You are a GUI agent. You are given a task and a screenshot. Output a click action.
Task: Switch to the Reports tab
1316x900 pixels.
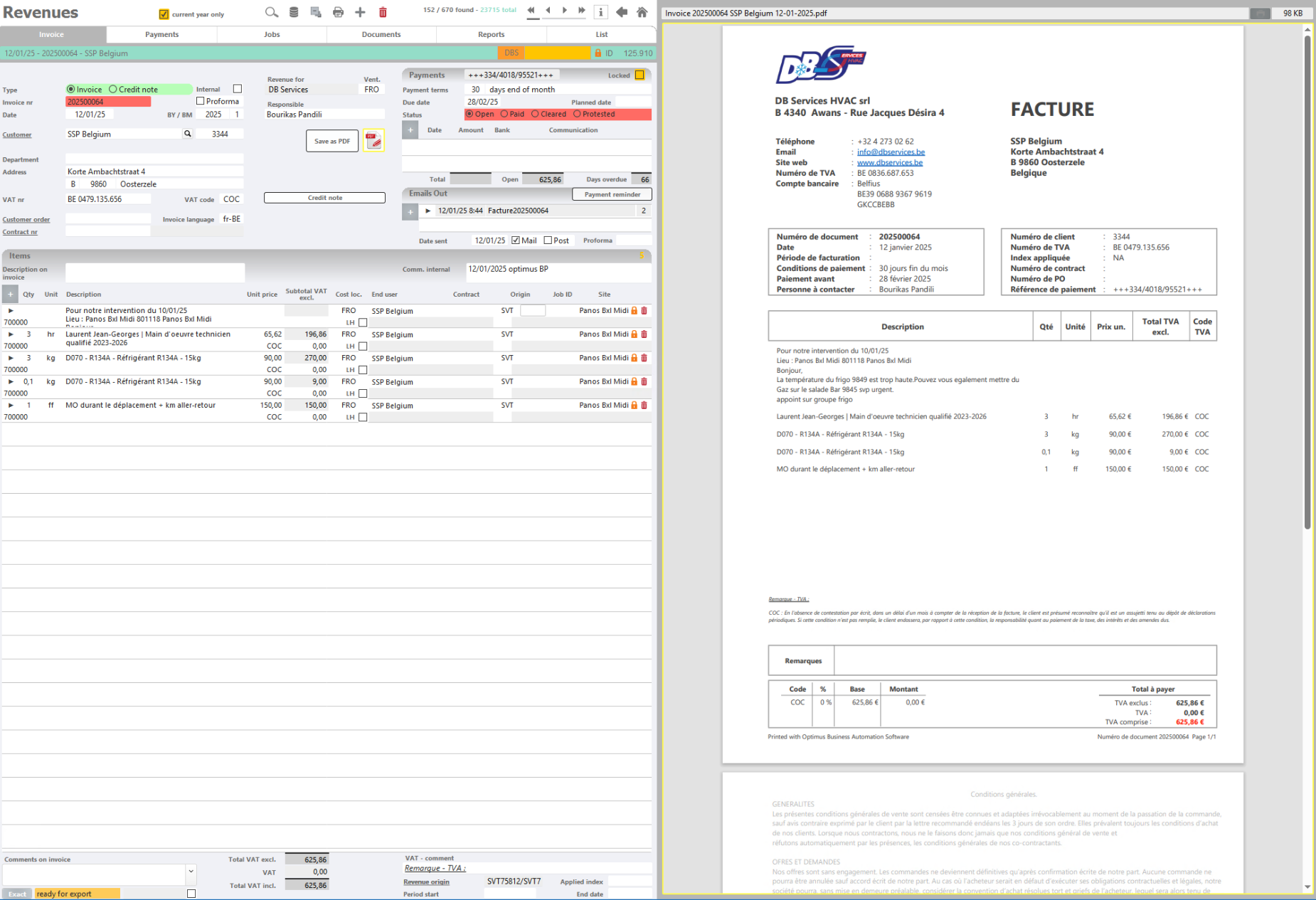tap(491, 34)
